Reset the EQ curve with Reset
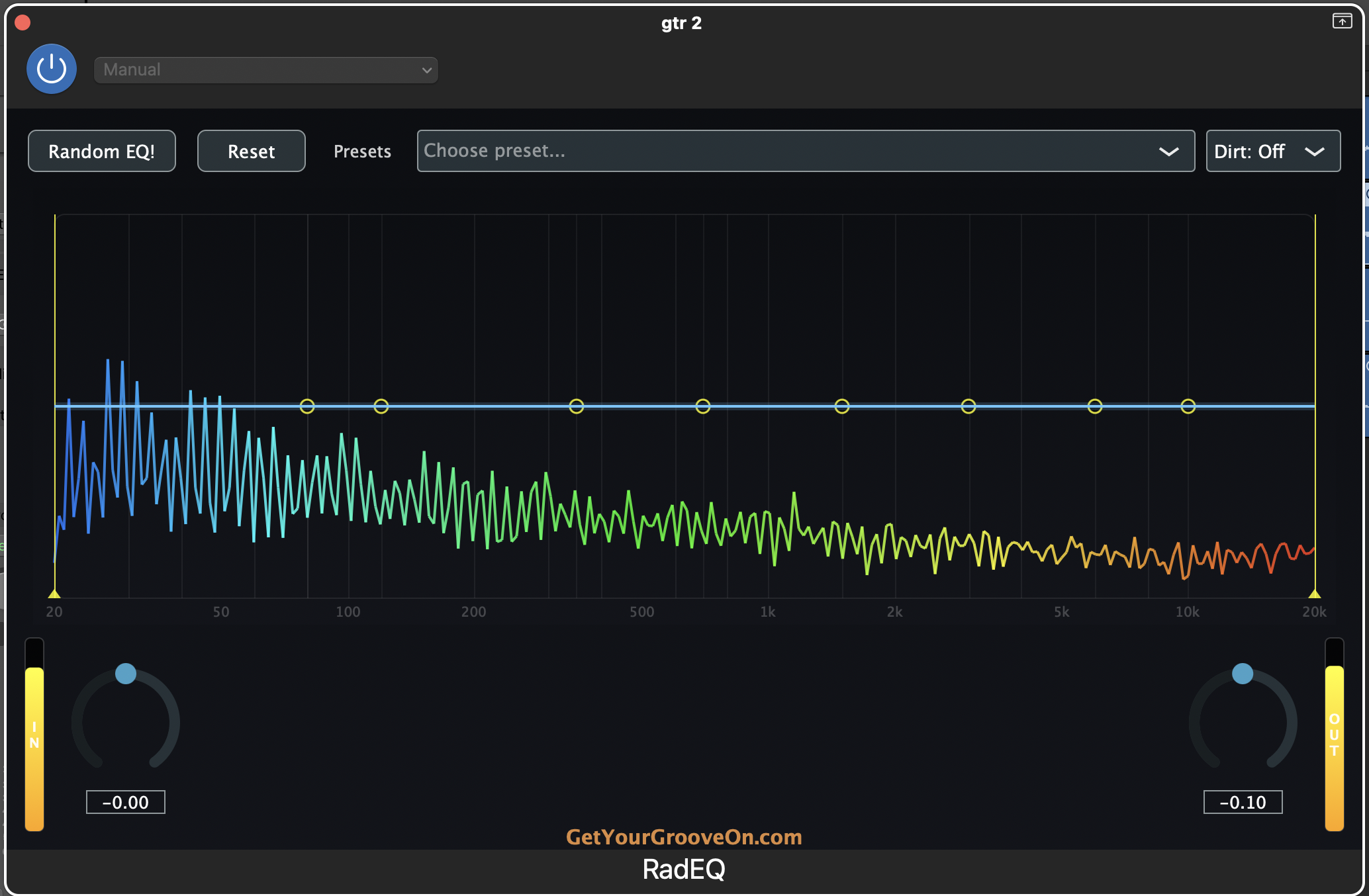The image size is (1369, 896). click(x=251, y=151)
